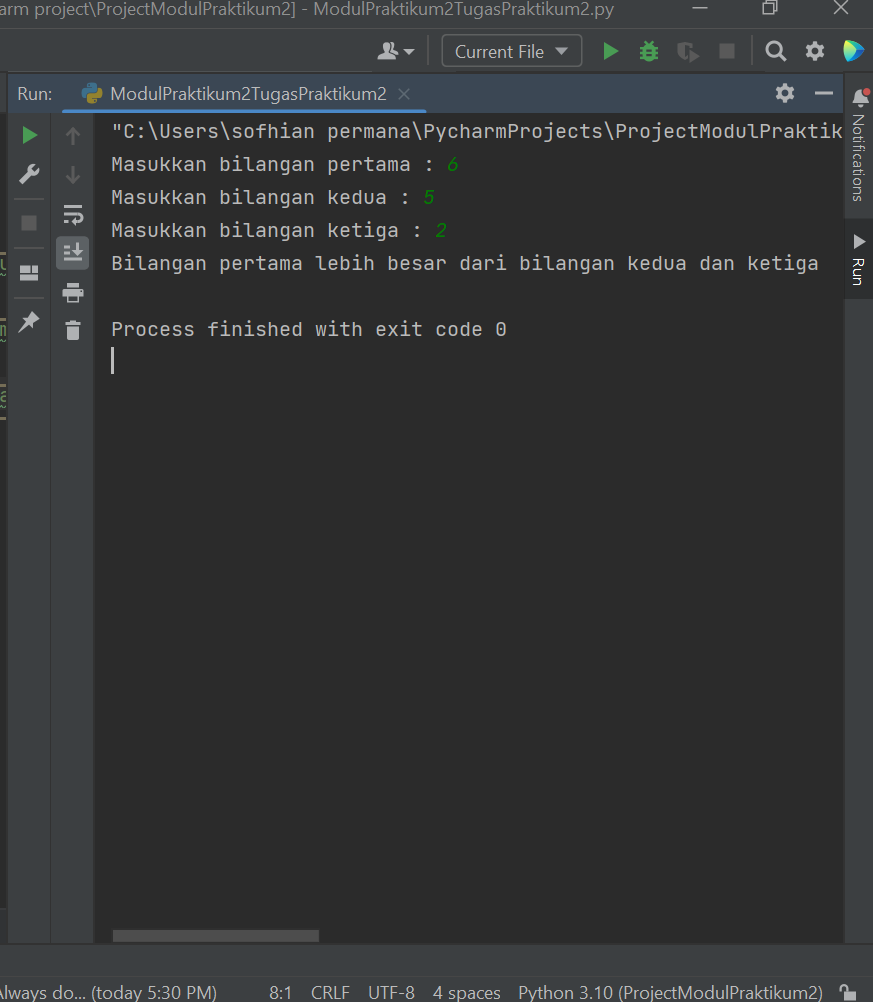
Task: Toggle scroll to end in console
Action: point(72,253)
